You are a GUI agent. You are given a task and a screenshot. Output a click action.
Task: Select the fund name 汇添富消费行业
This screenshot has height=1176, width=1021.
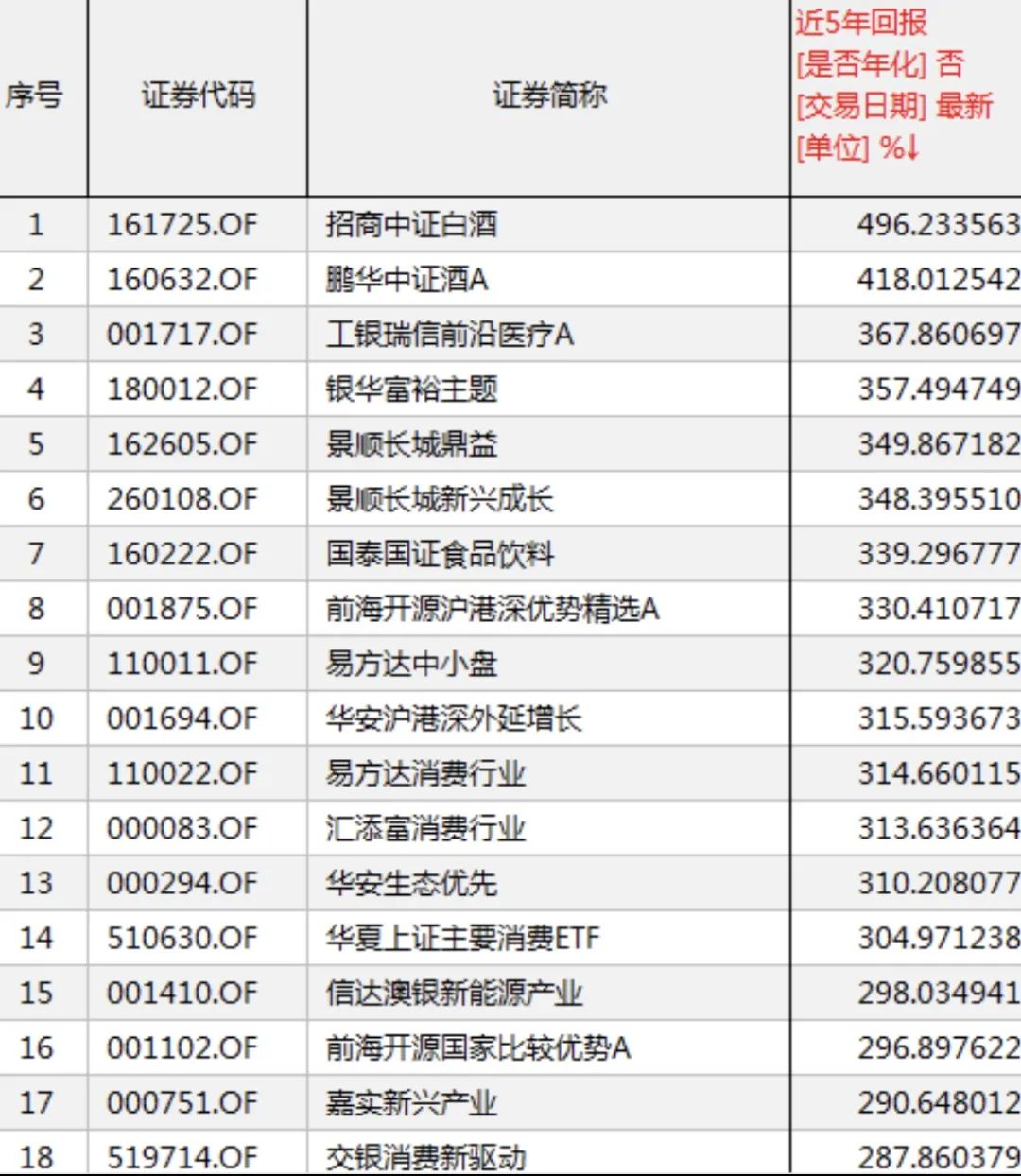tap(425, 828)
